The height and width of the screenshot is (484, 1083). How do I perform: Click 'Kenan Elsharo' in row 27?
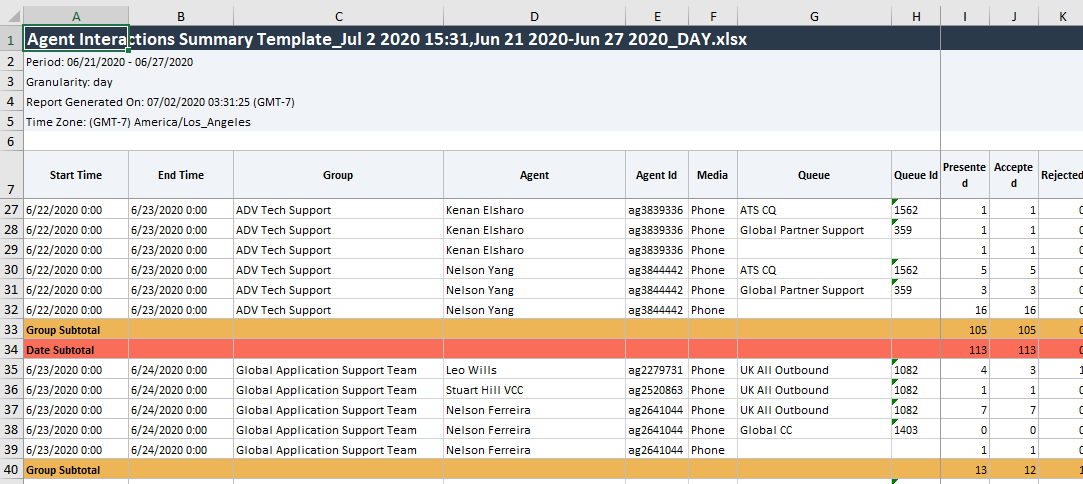[x=535, y=209]
